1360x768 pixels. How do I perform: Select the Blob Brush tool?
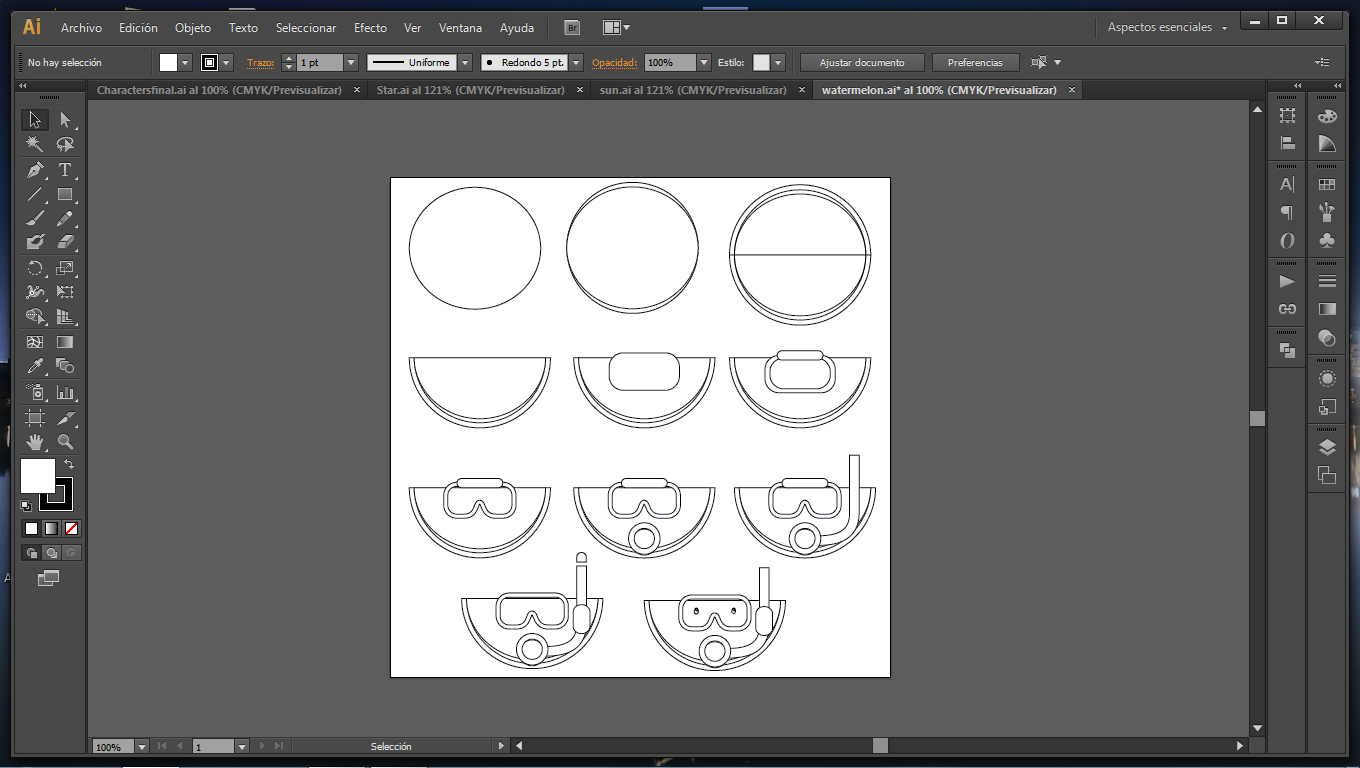pos(35,242)
